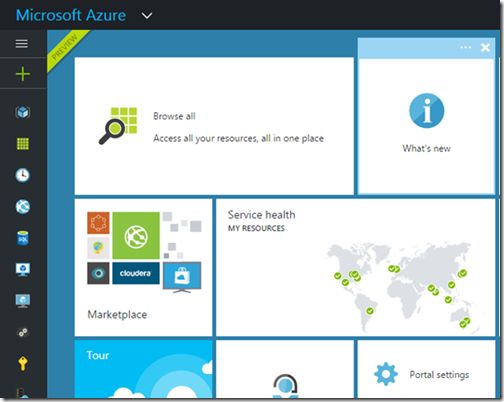The height and width of the screenshot is (402, 504).
Task: Click the Portal settings gear icon
Action: coord(386,374)
